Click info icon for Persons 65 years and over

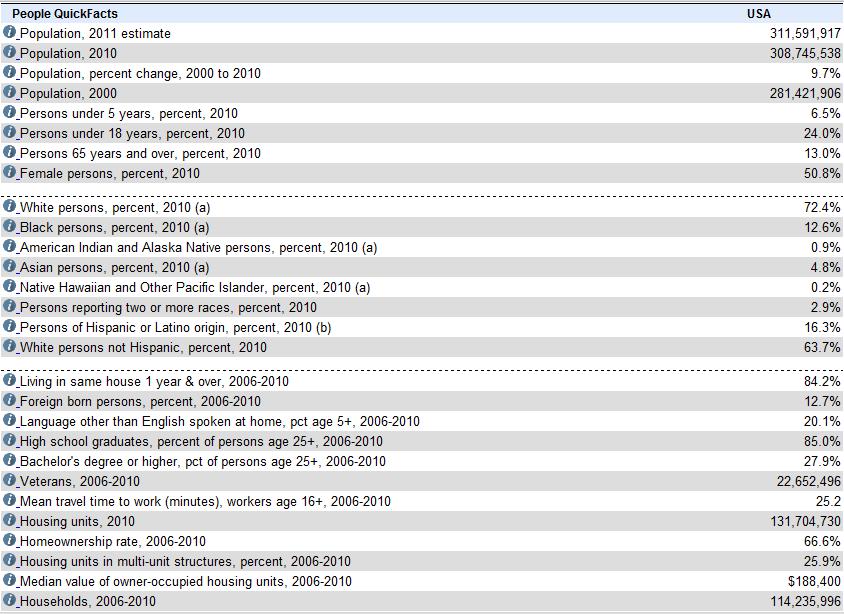point(9,152)
